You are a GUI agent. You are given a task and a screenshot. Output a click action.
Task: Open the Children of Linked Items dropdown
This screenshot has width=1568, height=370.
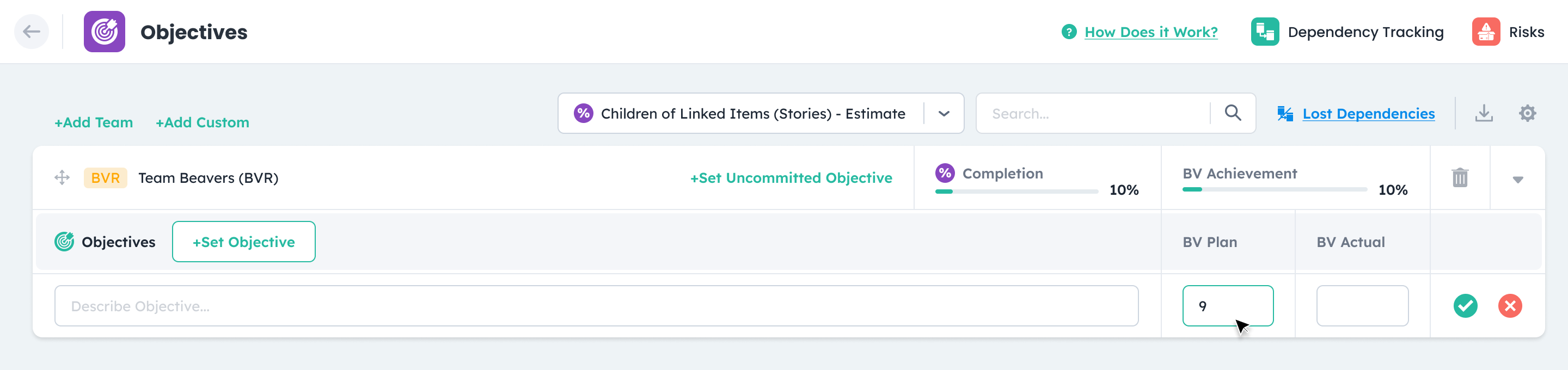point(944,114)
